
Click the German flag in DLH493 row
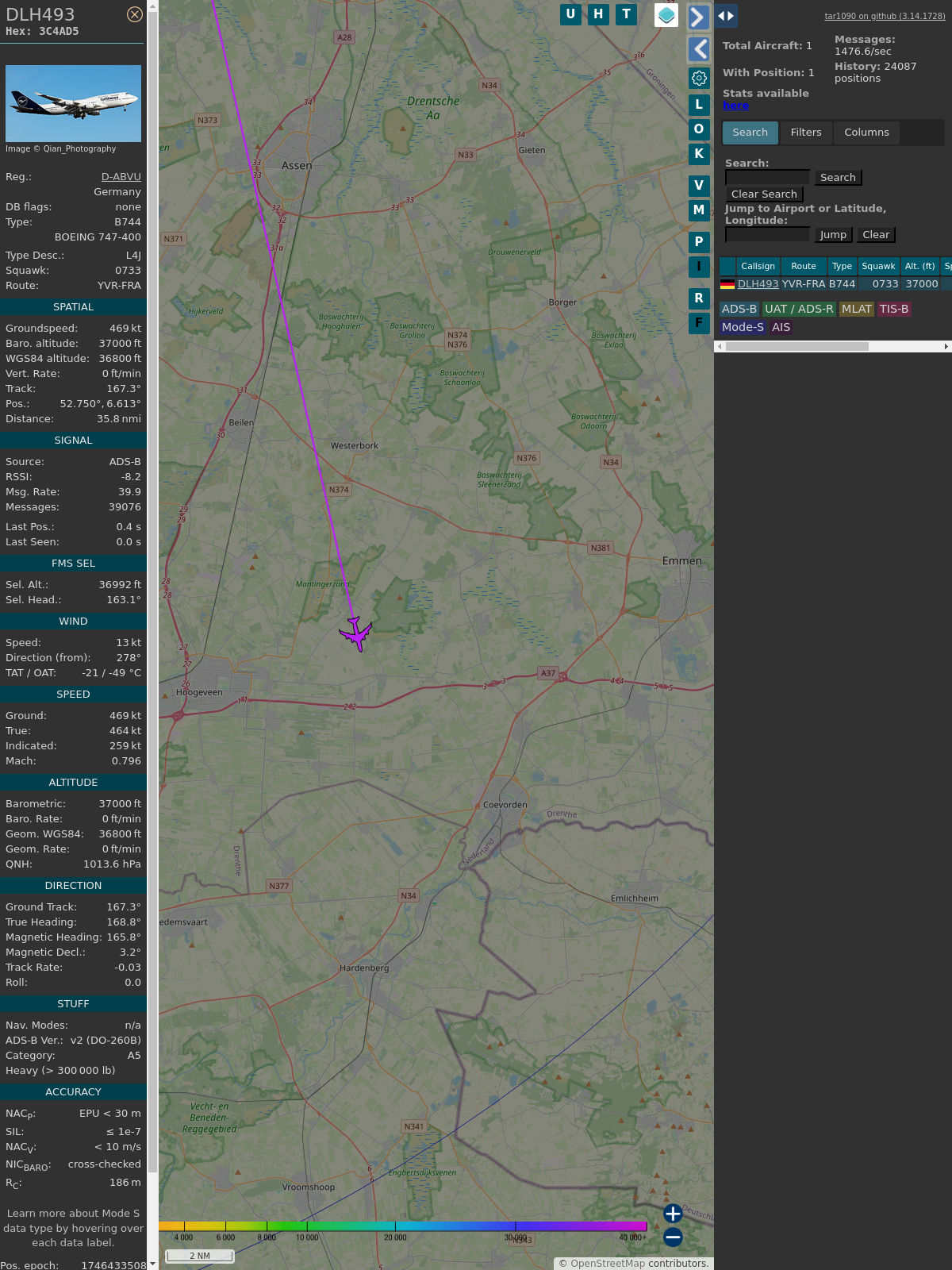(x=727, y=284)
